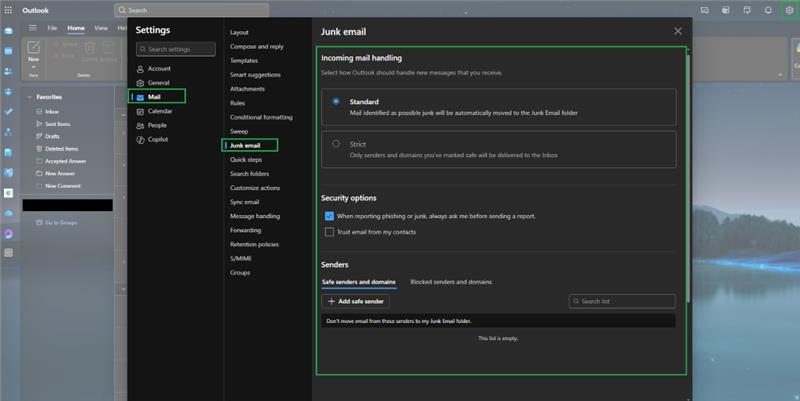Expand the New button dropdown arrow

[33, 67]
